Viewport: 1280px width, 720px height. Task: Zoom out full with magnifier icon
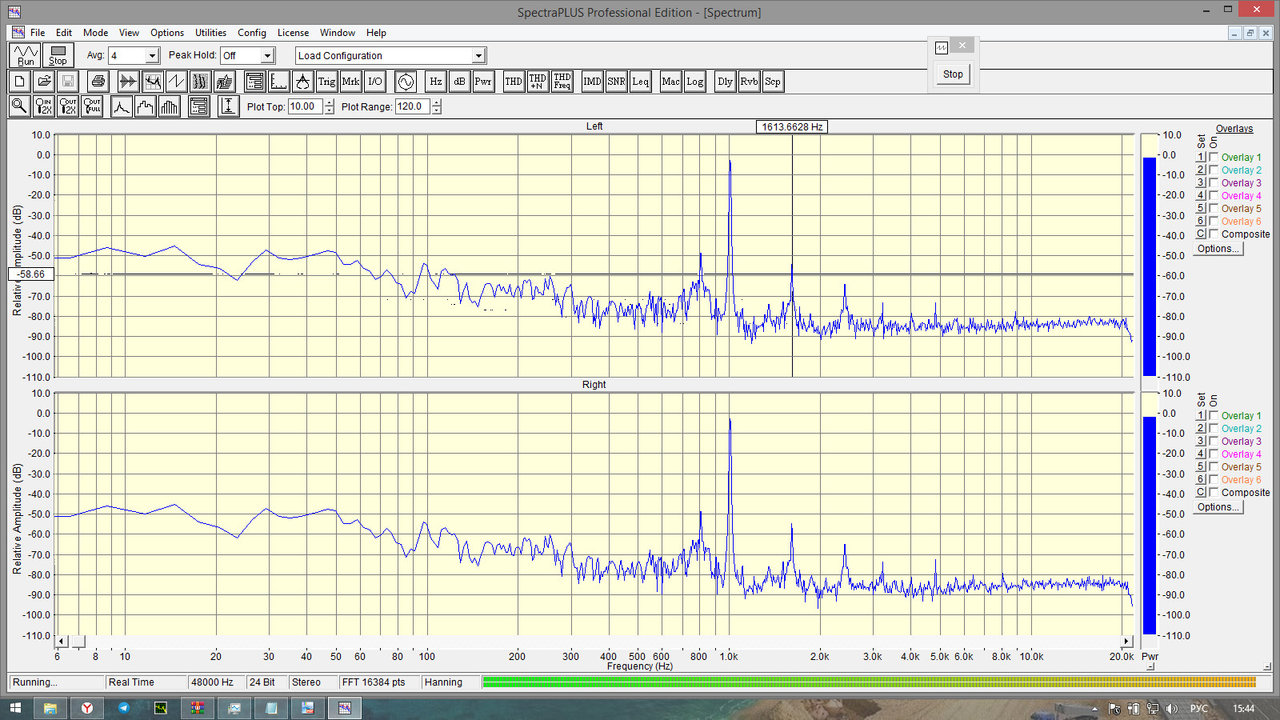tap(93, 106)
